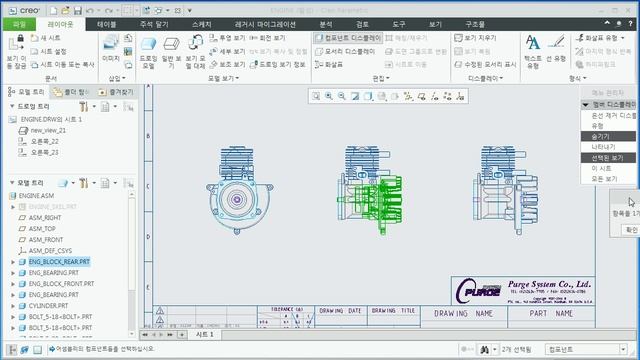The height and width of the screenshot is (360, 640).
Task: Click the Redo arrow in quick access toolbar
Action: [109, 11]
